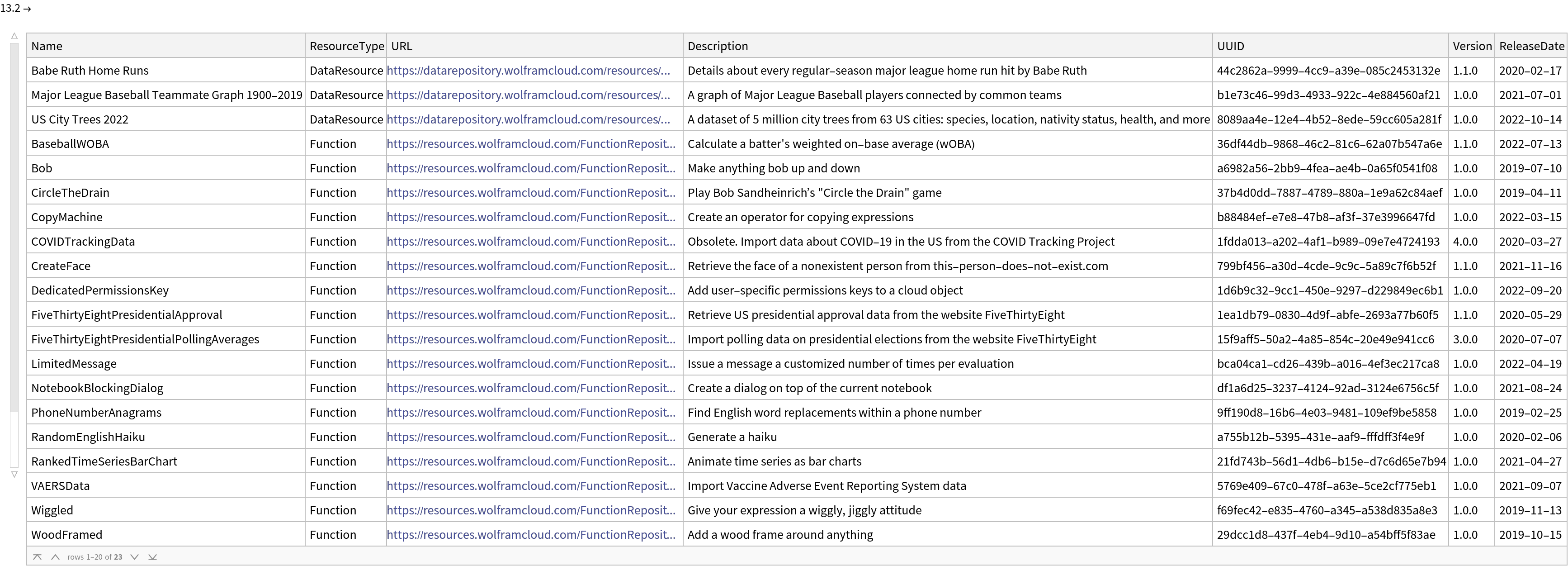Select the Name column header
The image size is (1568, 580).
[x=47, y=46]
